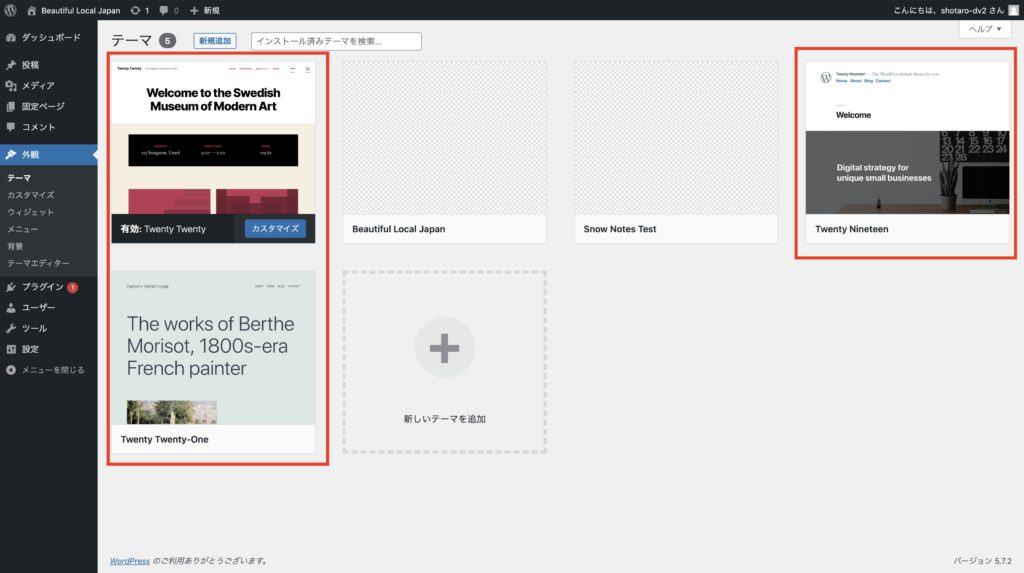Open the コメント menu label
Image resolution: width=1024 pixels, height=573 pixels.
pyautogui.click(x=39, y=127)
